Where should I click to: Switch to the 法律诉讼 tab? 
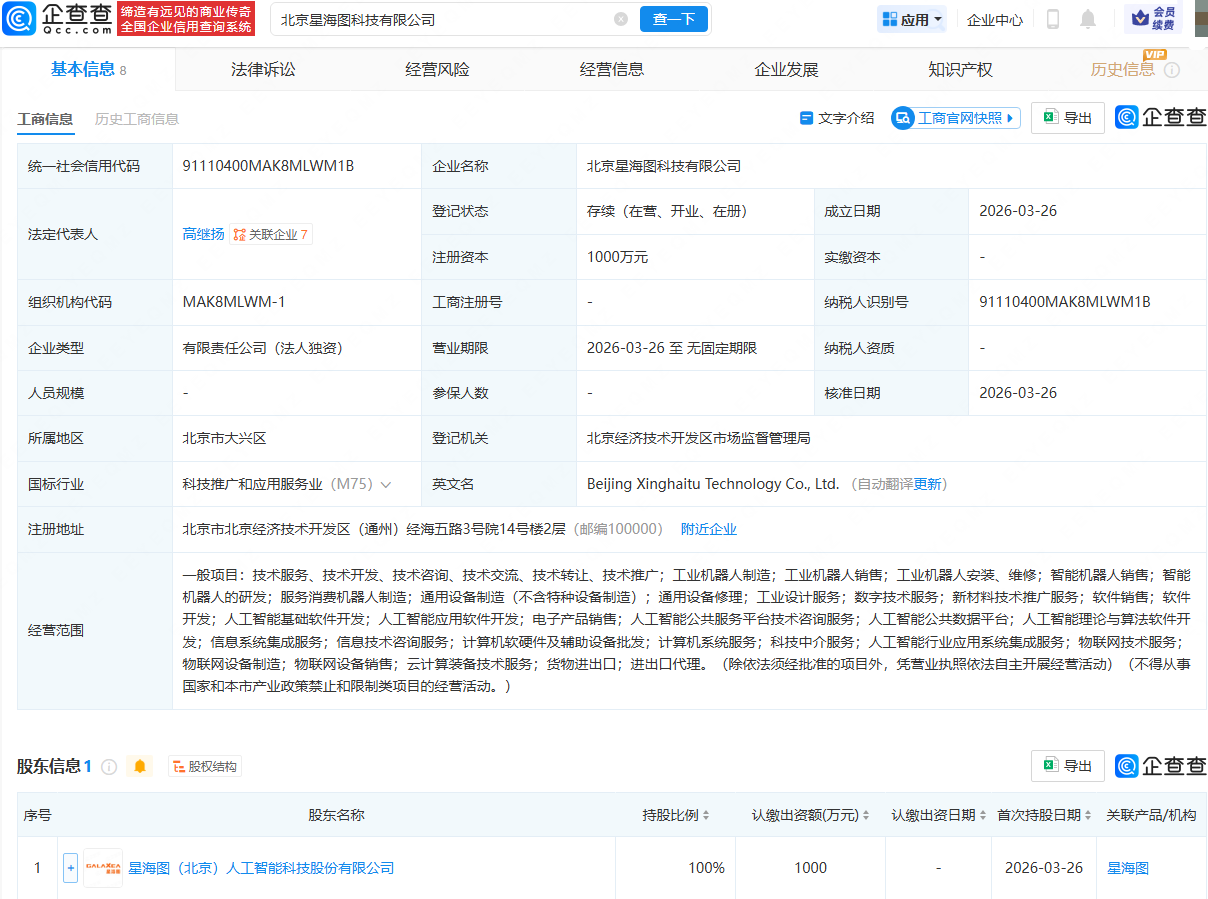[262, 69]
